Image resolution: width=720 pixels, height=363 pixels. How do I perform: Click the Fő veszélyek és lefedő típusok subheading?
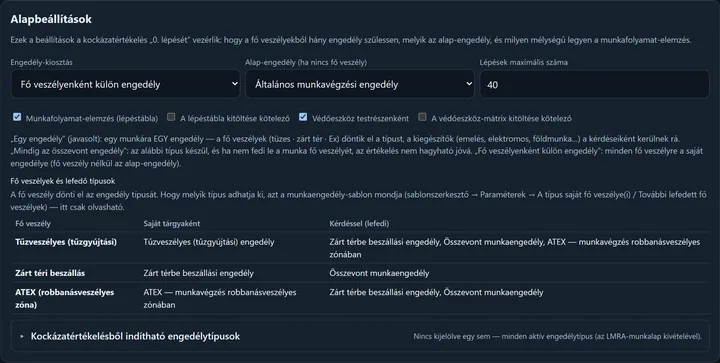point(63,181)
